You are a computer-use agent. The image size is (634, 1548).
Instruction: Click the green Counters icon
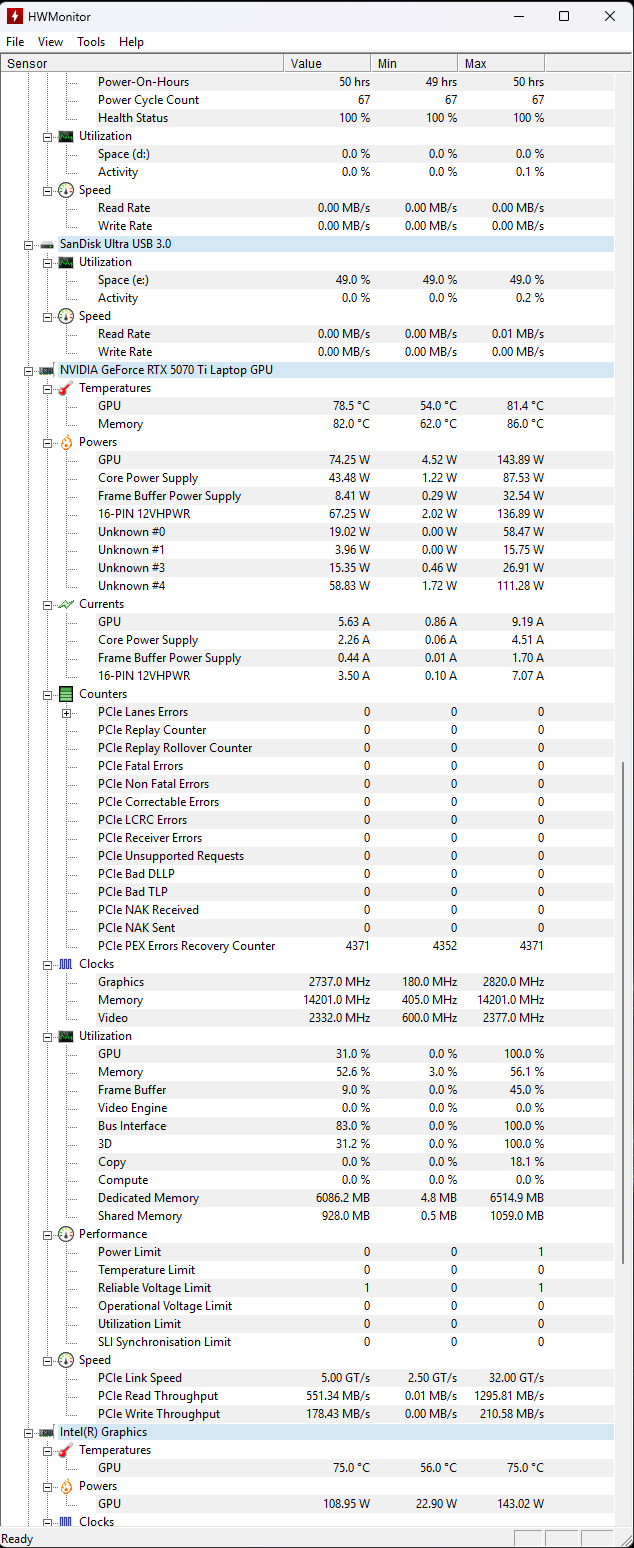pyautogui.click(x=66, y=694)
